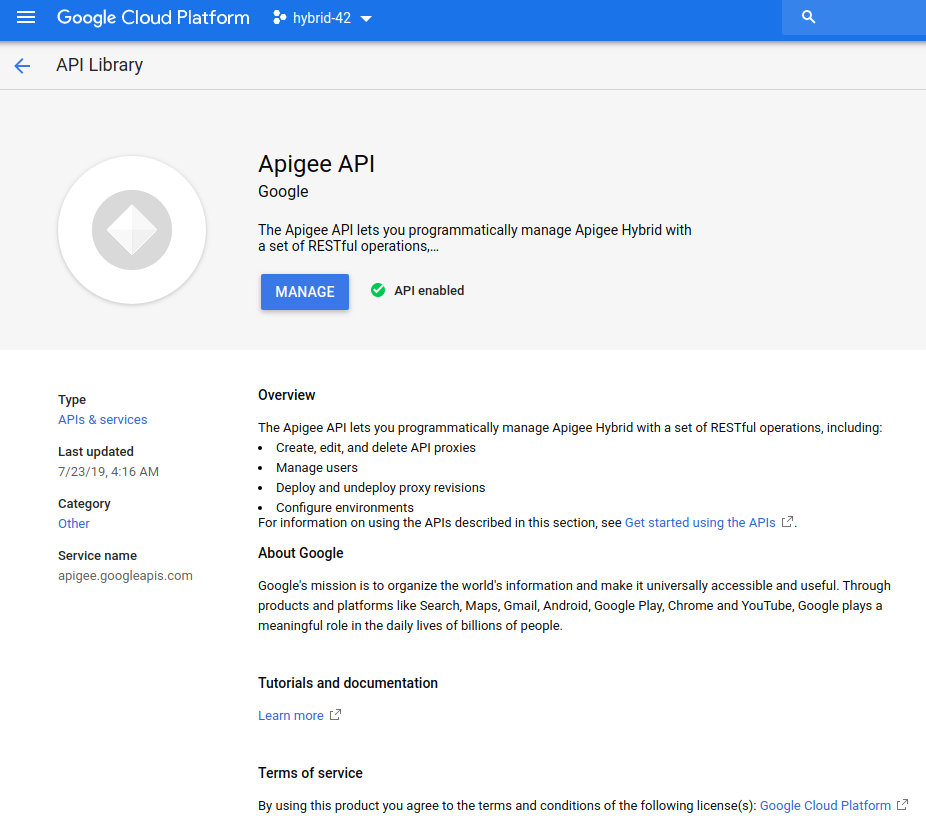Click external-link icon beside Learn more
Viewport: 926px width, 829px height.
[335, 715]
